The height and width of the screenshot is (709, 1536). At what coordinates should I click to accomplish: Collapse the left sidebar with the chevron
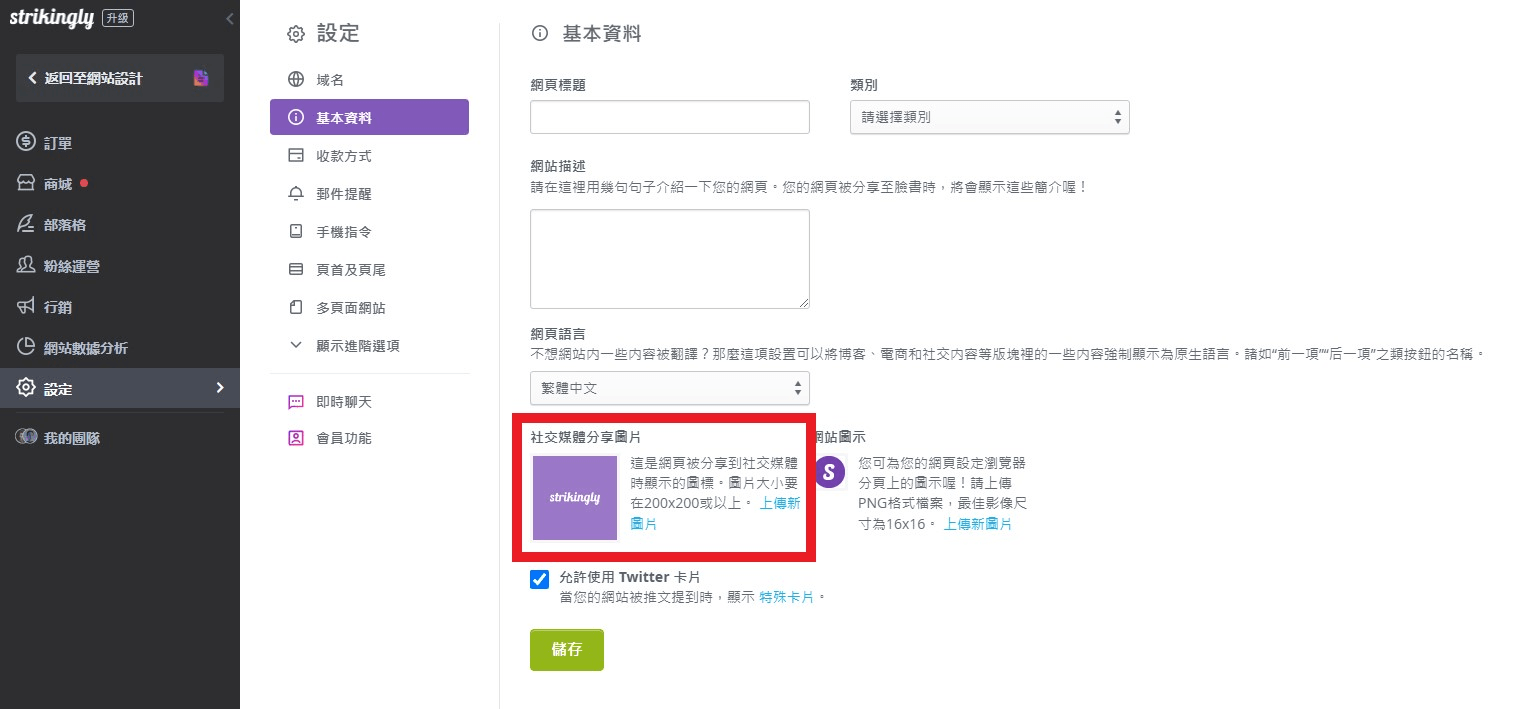229,18
